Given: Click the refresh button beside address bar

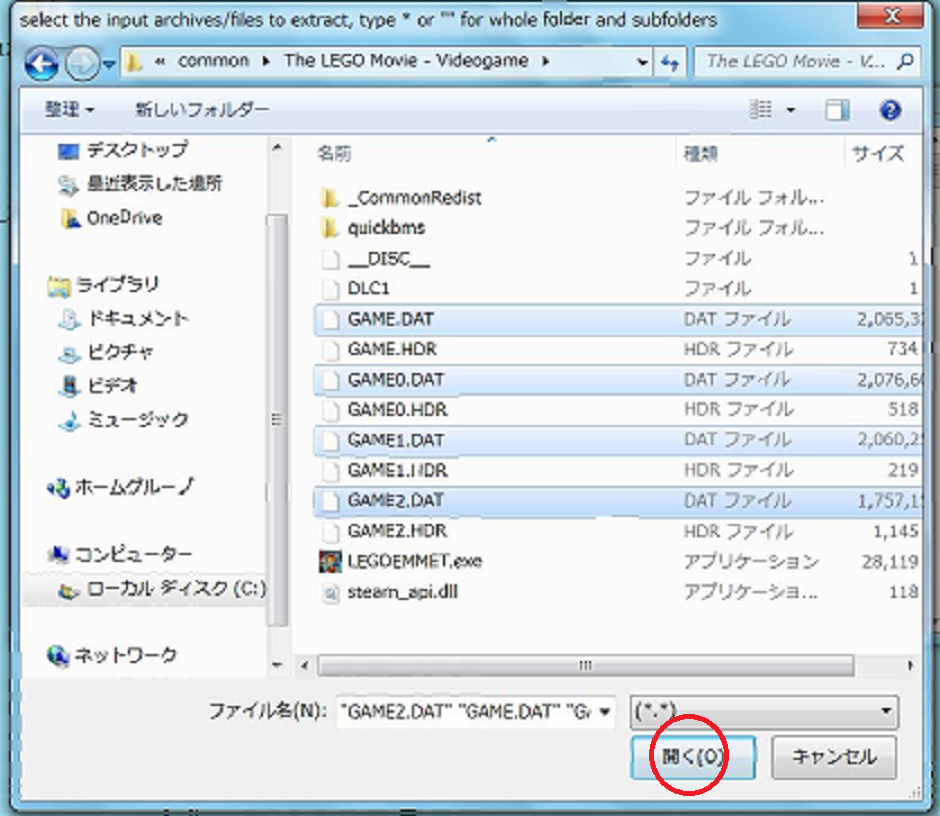Looking at the screenshot, I should (x=670, y=62).
